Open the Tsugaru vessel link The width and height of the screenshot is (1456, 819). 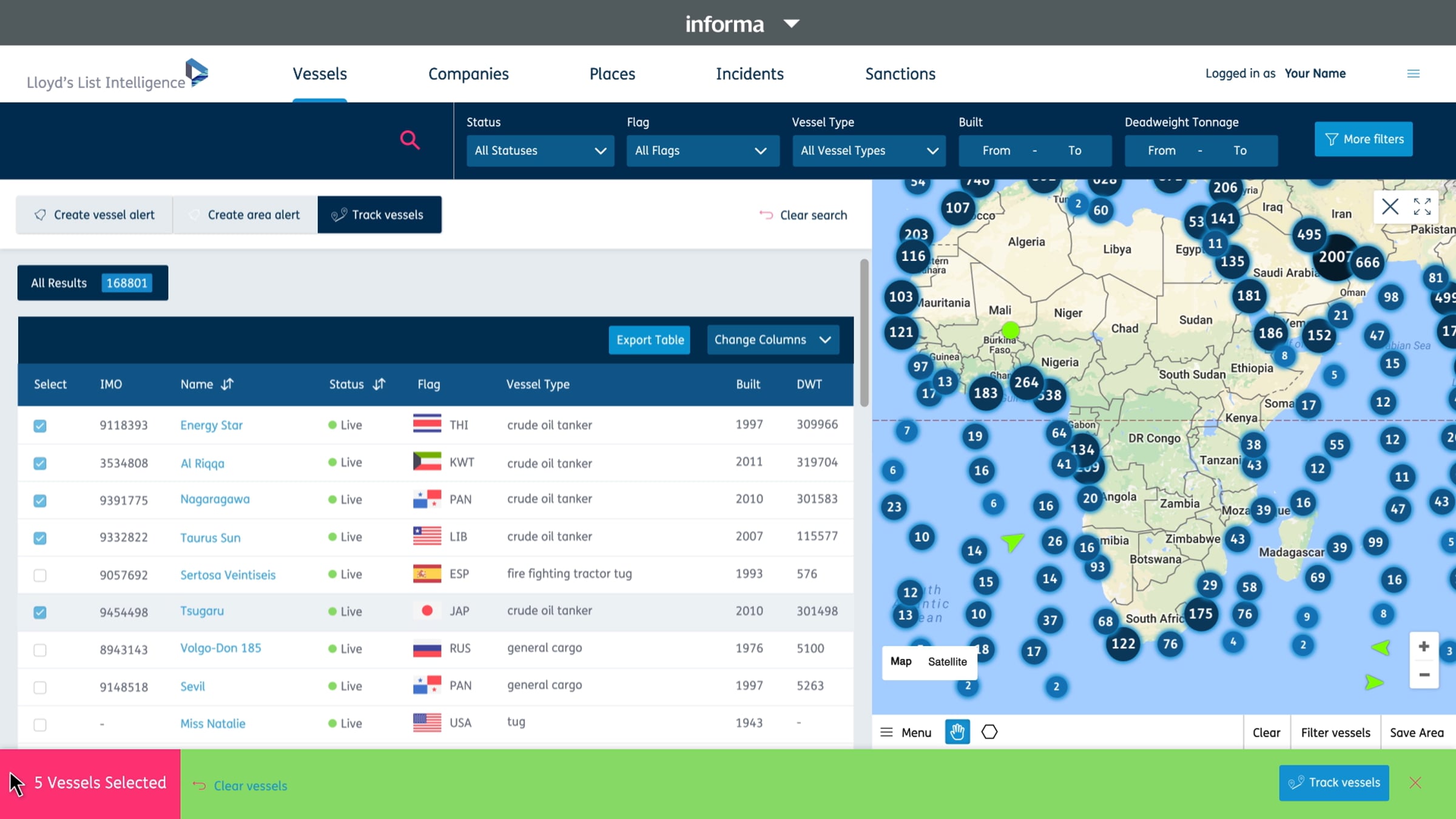[x=202, y=611]
